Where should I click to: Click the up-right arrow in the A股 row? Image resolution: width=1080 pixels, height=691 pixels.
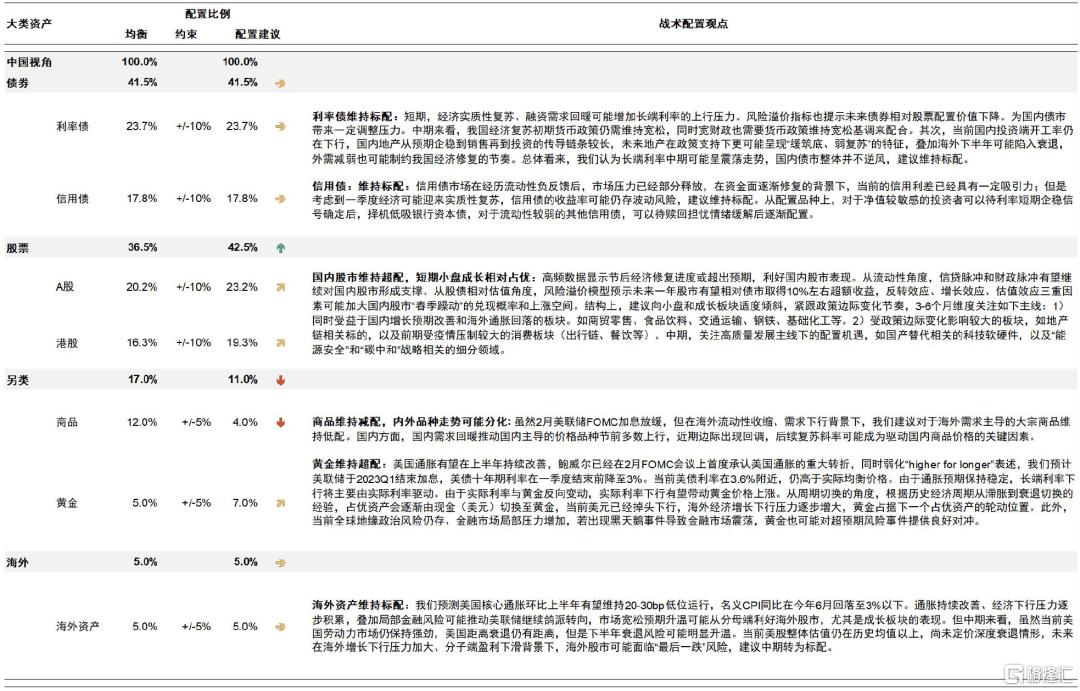tap(280, 287)
